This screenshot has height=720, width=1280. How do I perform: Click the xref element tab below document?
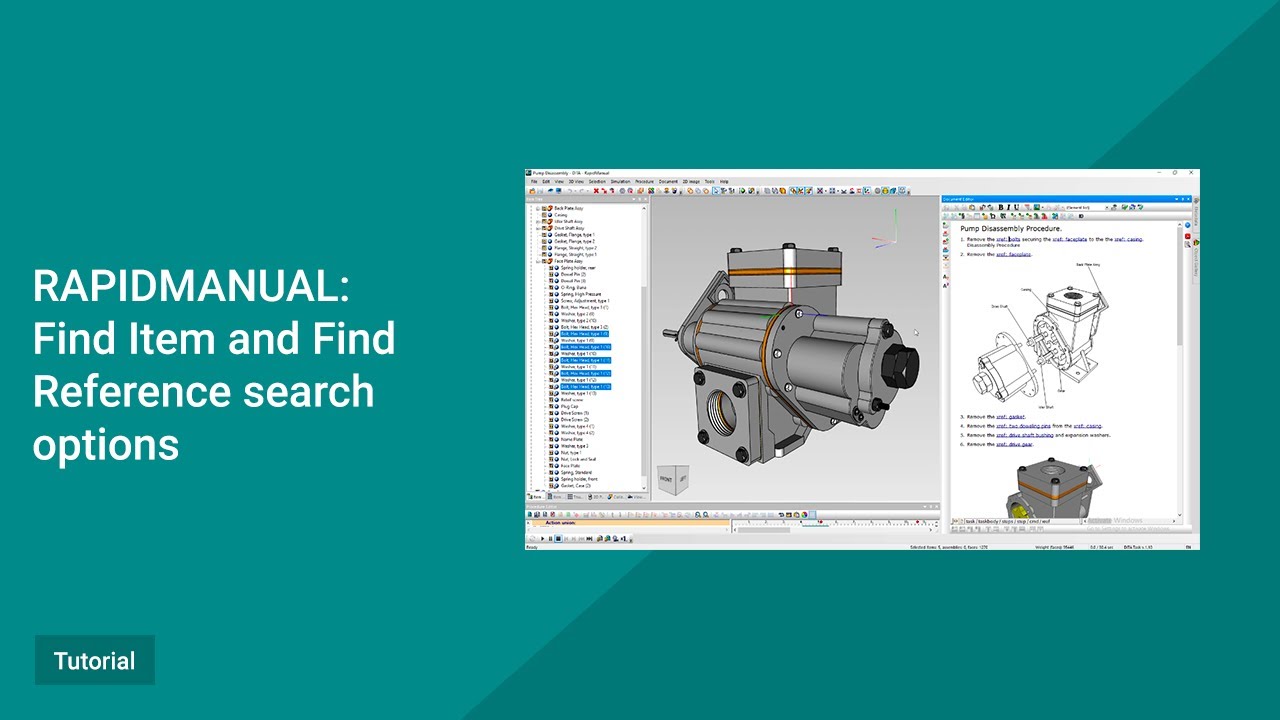[x=1044, y=521]
